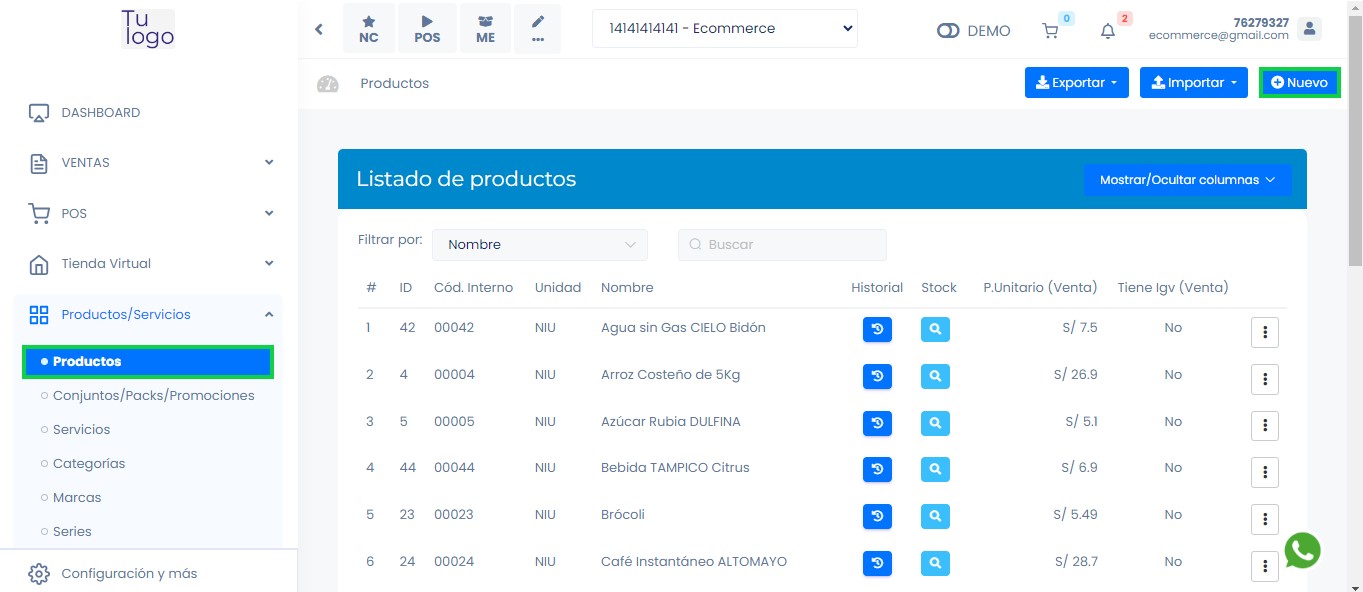Click the Nuevo button
Viewport: 1363px width, 592px height.
pos(1299,83)
